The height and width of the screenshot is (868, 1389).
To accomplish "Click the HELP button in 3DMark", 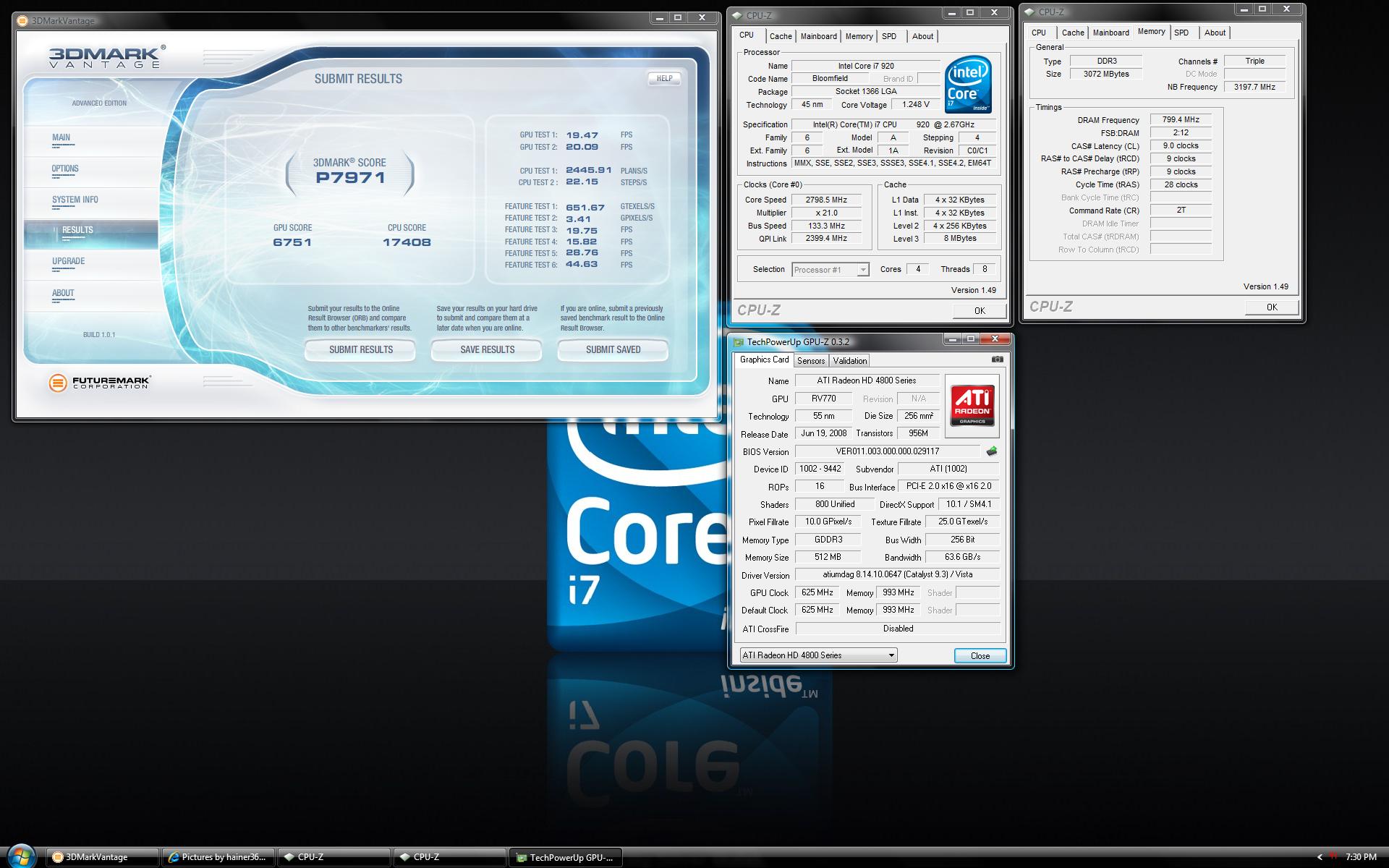I will [x=664, y=78].
